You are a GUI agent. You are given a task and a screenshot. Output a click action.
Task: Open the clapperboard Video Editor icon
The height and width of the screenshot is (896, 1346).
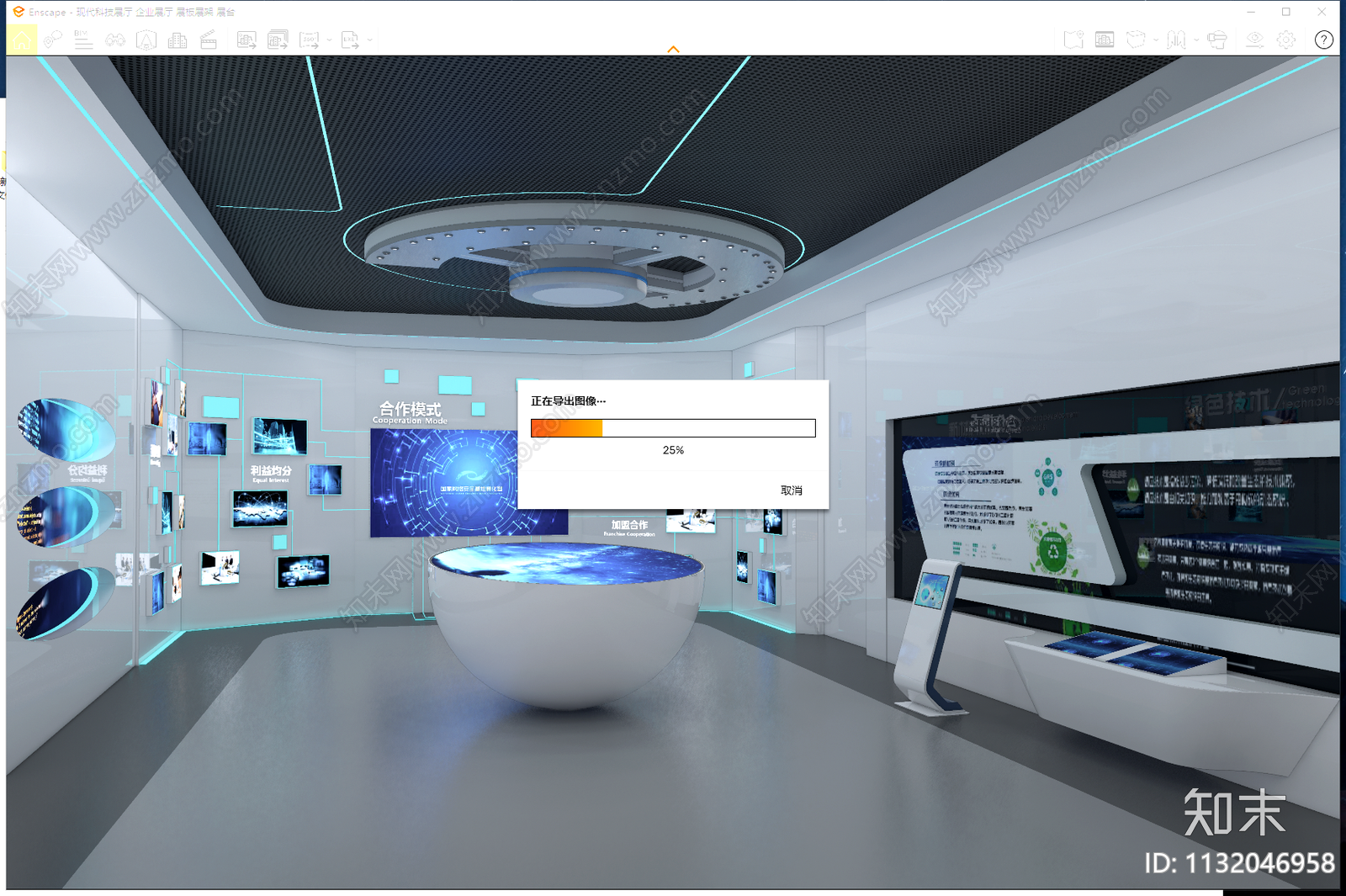coord(209,40)
